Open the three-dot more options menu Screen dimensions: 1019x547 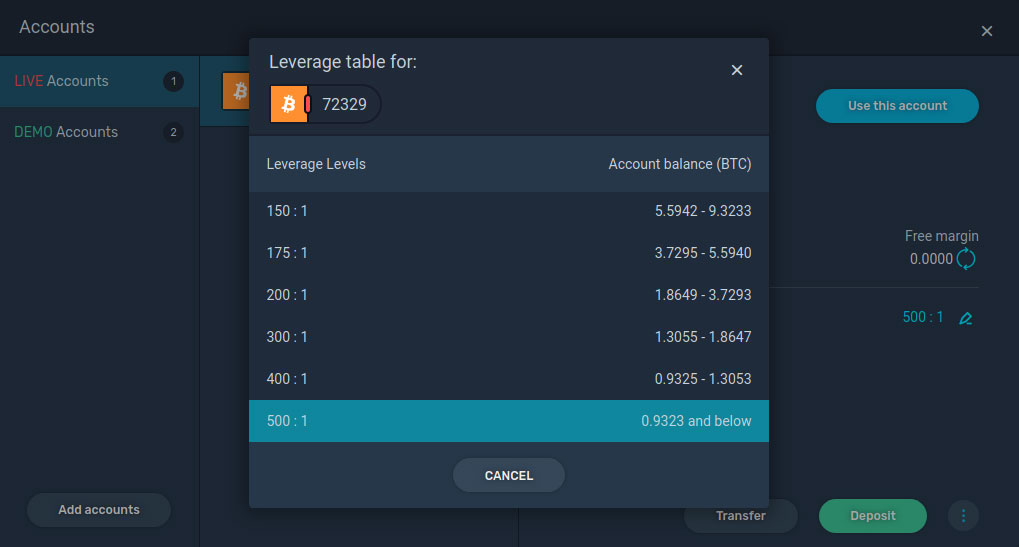[x=963, y=516]
